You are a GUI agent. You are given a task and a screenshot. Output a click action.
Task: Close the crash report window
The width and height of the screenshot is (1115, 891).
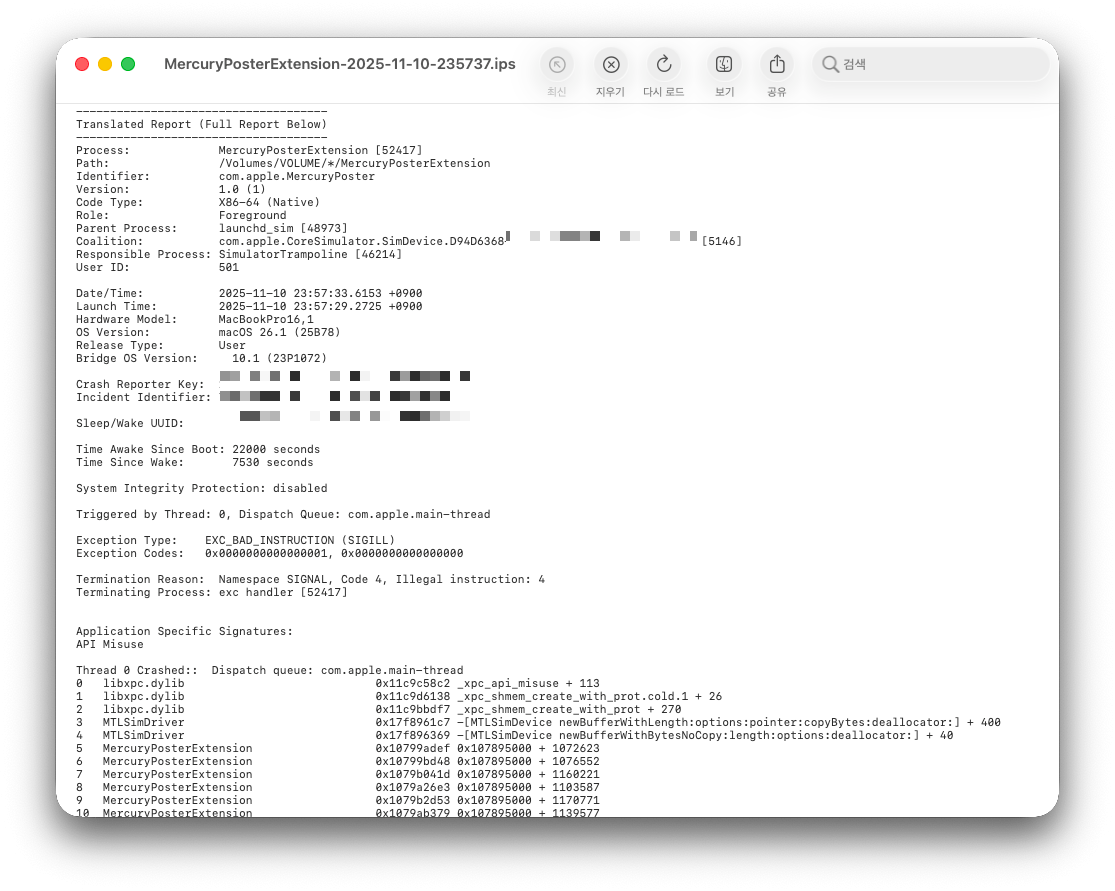pyautogui.click(x=82, y=64)
